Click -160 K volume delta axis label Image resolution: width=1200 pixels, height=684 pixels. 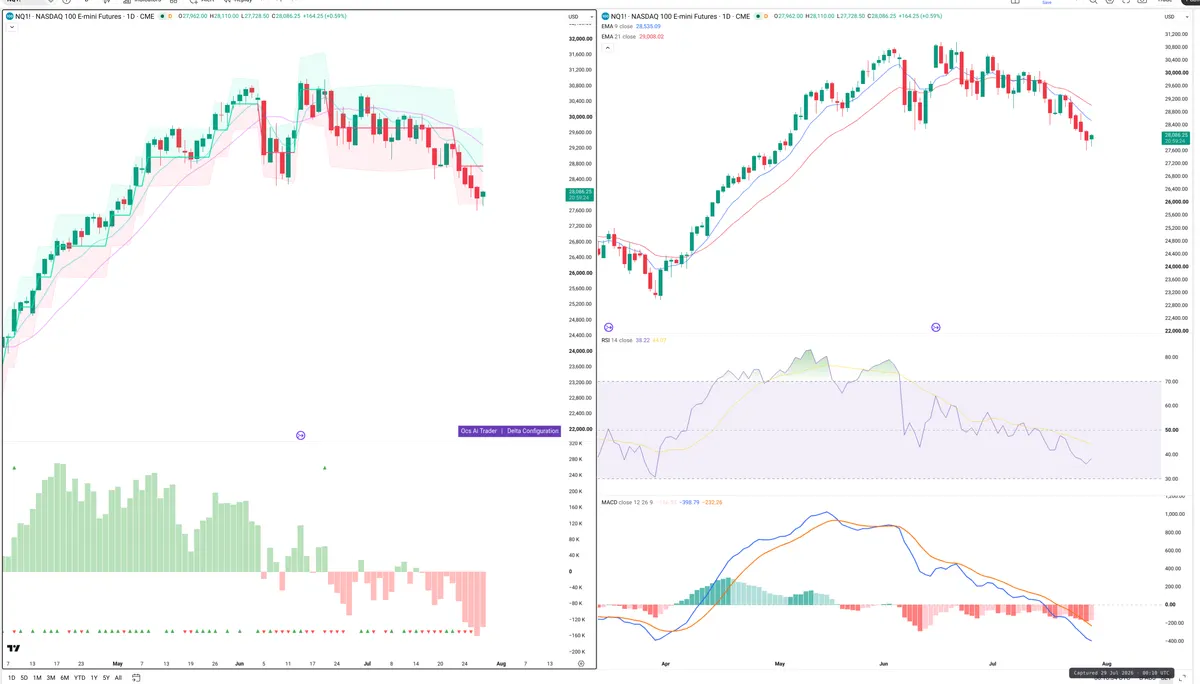(578, 635)
